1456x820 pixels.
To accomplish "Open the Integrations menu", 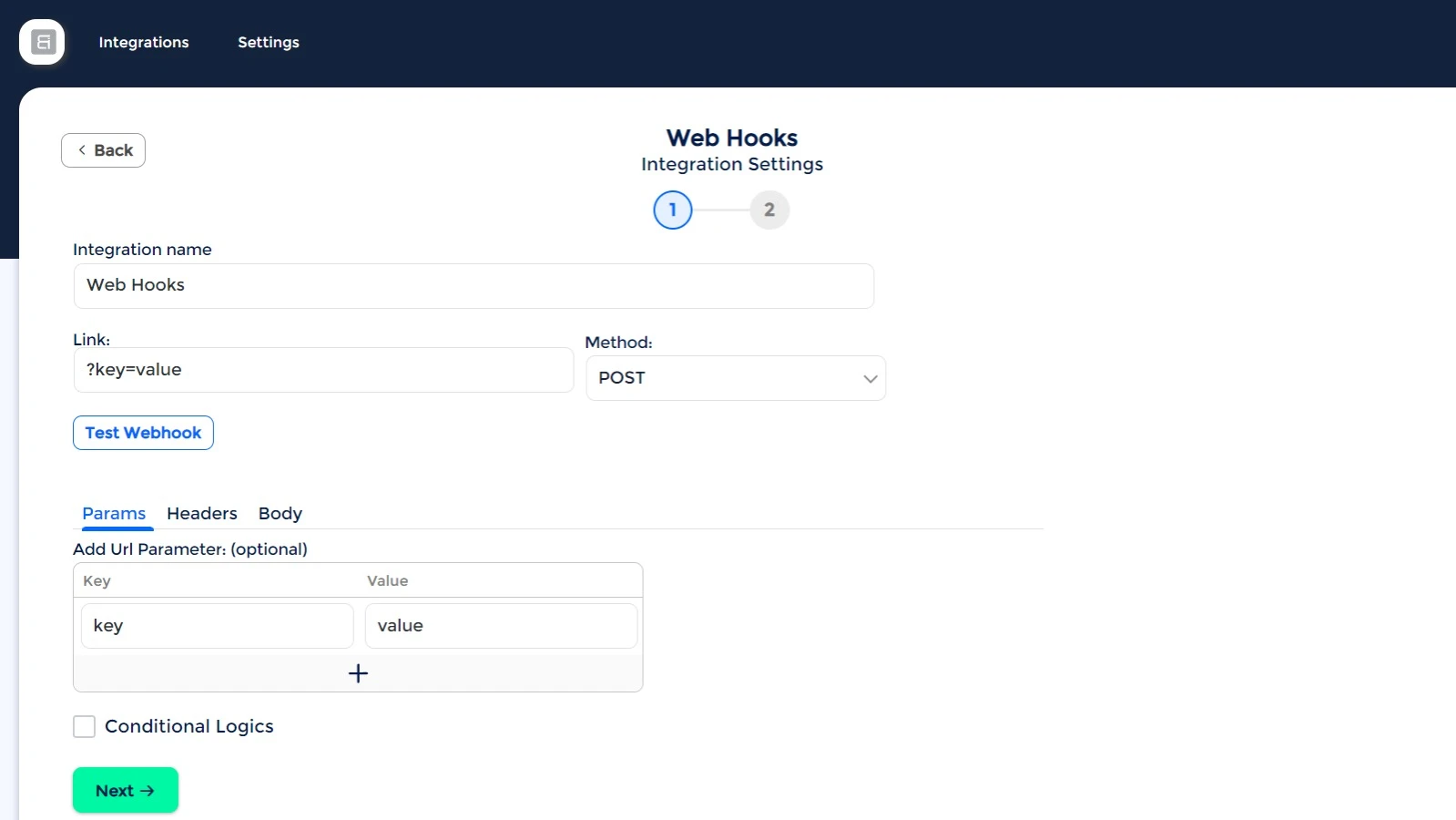I will (x=144, y=42).
